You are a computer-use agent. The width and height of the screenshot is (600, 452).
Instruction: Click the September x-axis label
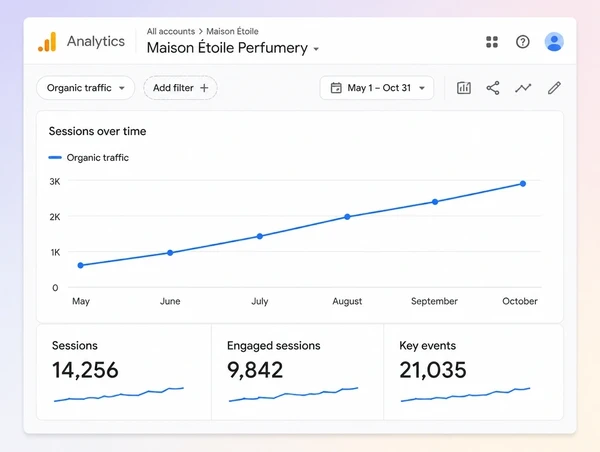pos(434,301)
